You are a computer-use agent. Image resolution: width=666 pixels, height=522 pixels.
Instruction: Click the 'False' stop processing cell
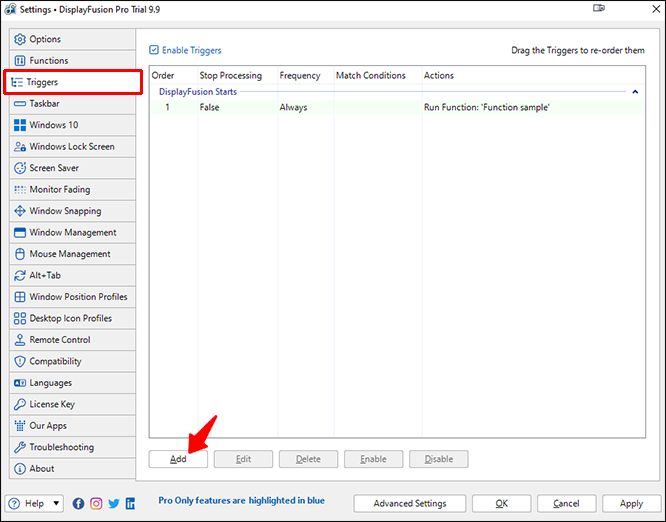(x=209, y=107)
